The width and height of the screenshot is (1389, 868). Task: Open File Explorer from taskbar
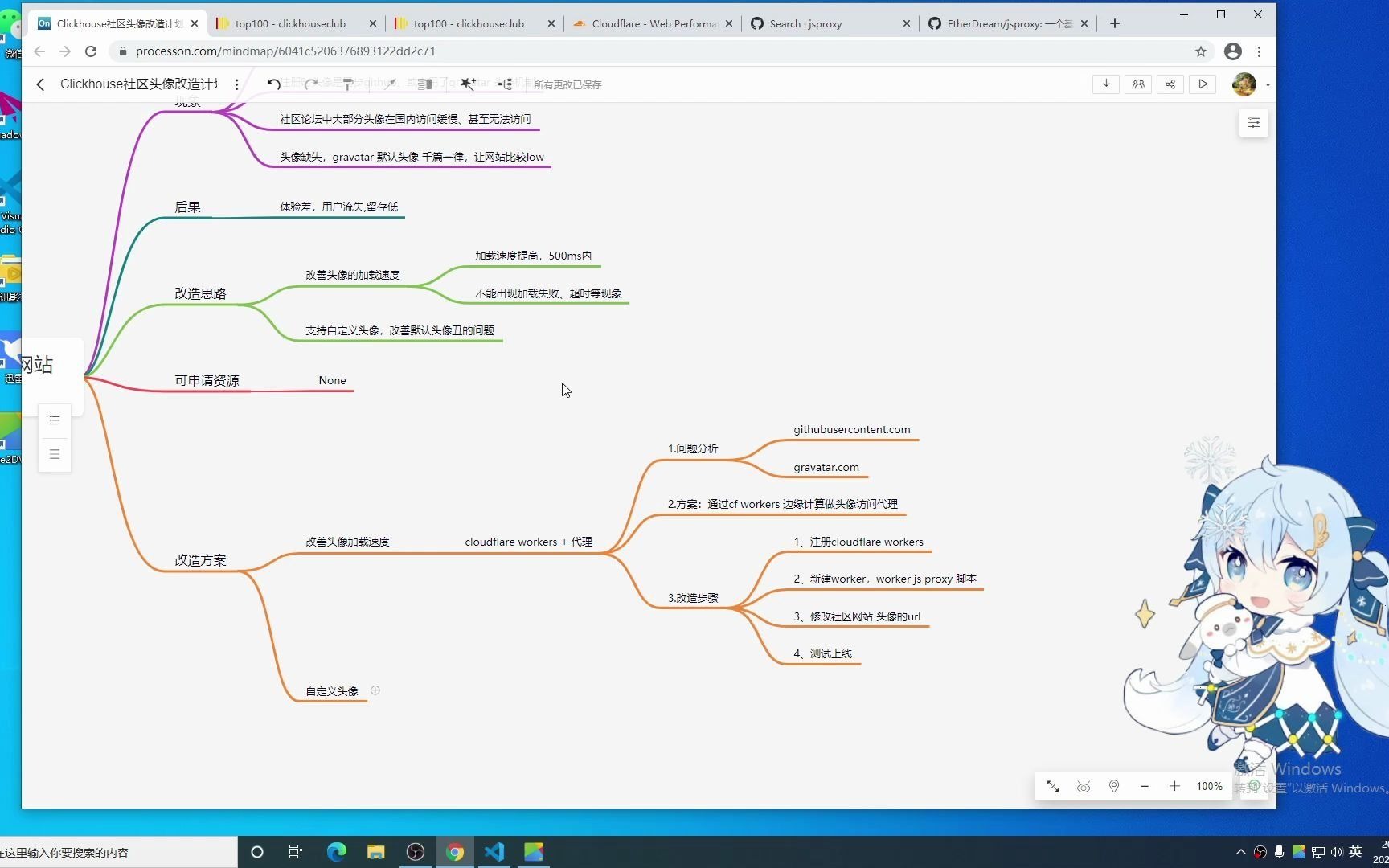pyautogui.click(x=375, y=852)
